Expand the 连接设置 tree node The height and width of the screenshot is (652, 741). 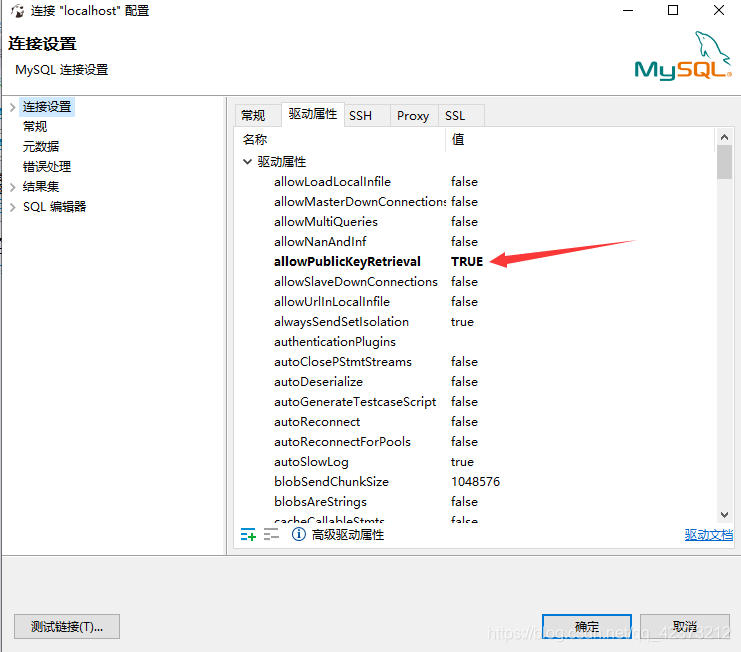pyautogui.click(x=12, y=107)
